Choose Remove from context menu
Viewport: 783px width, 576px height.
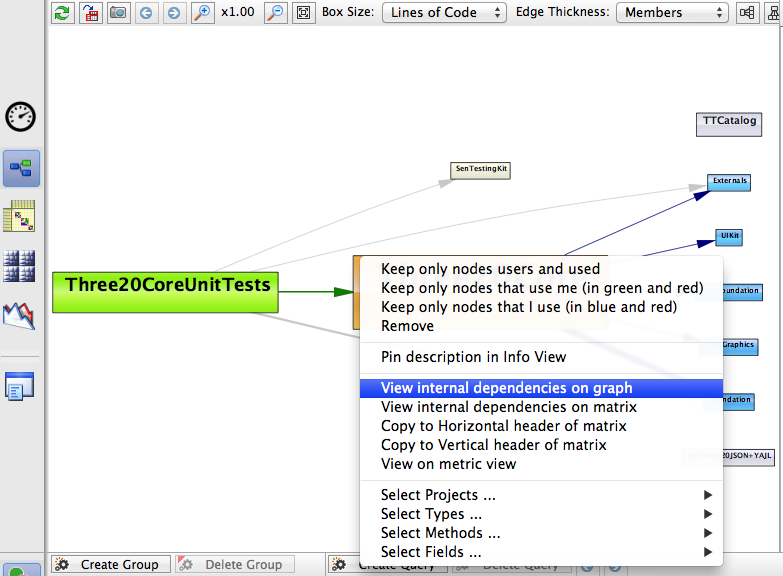tap(541, 326)
